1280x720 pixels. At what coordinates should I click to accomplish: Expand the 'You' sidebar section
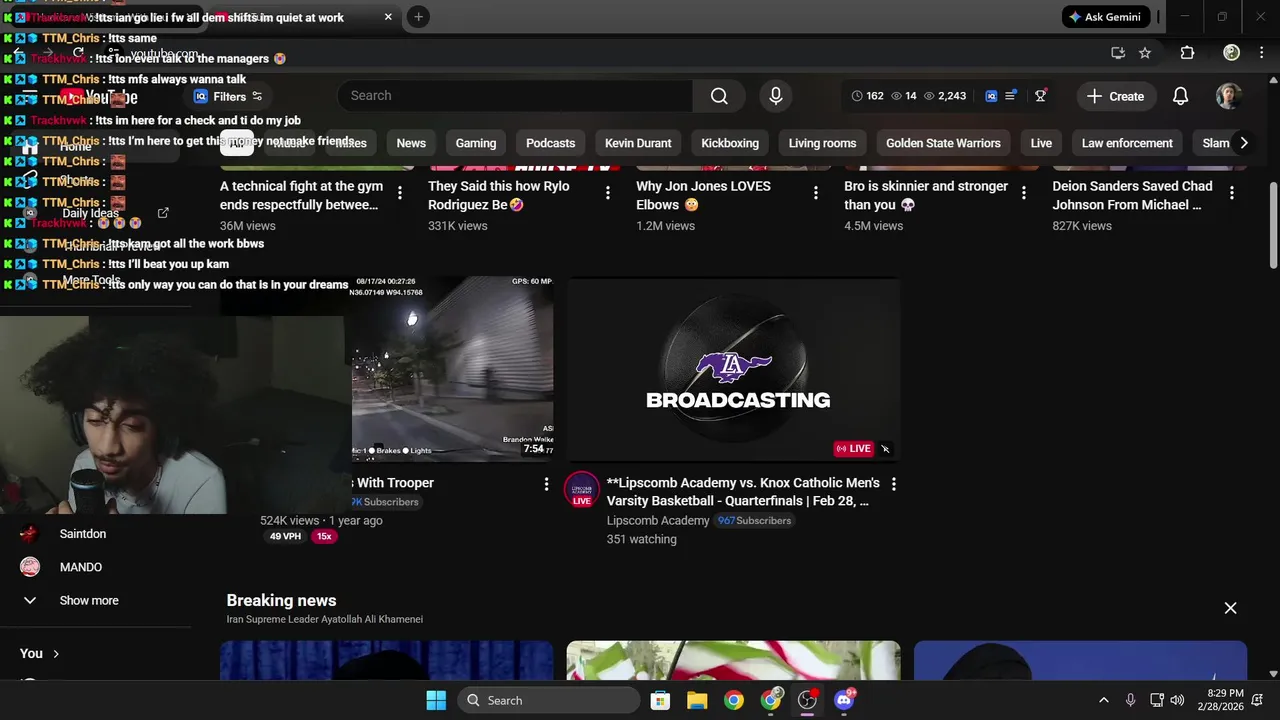tap(40, 653)
